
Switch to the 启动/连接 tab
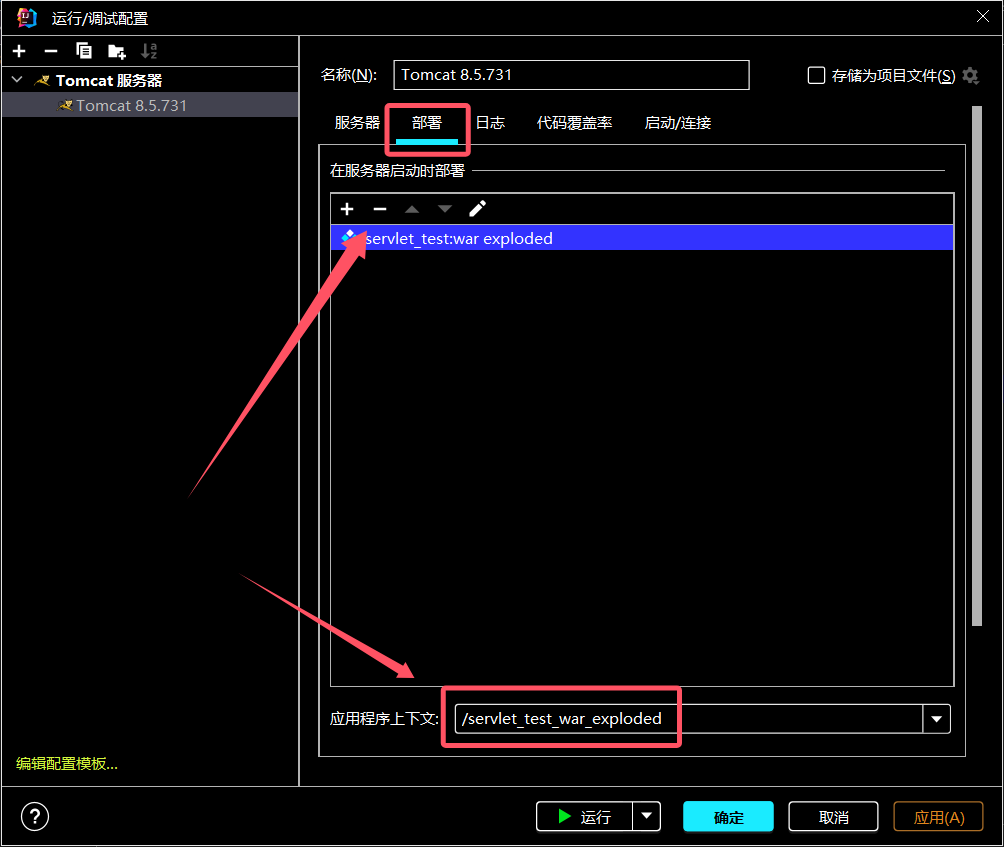coord(678,122)
